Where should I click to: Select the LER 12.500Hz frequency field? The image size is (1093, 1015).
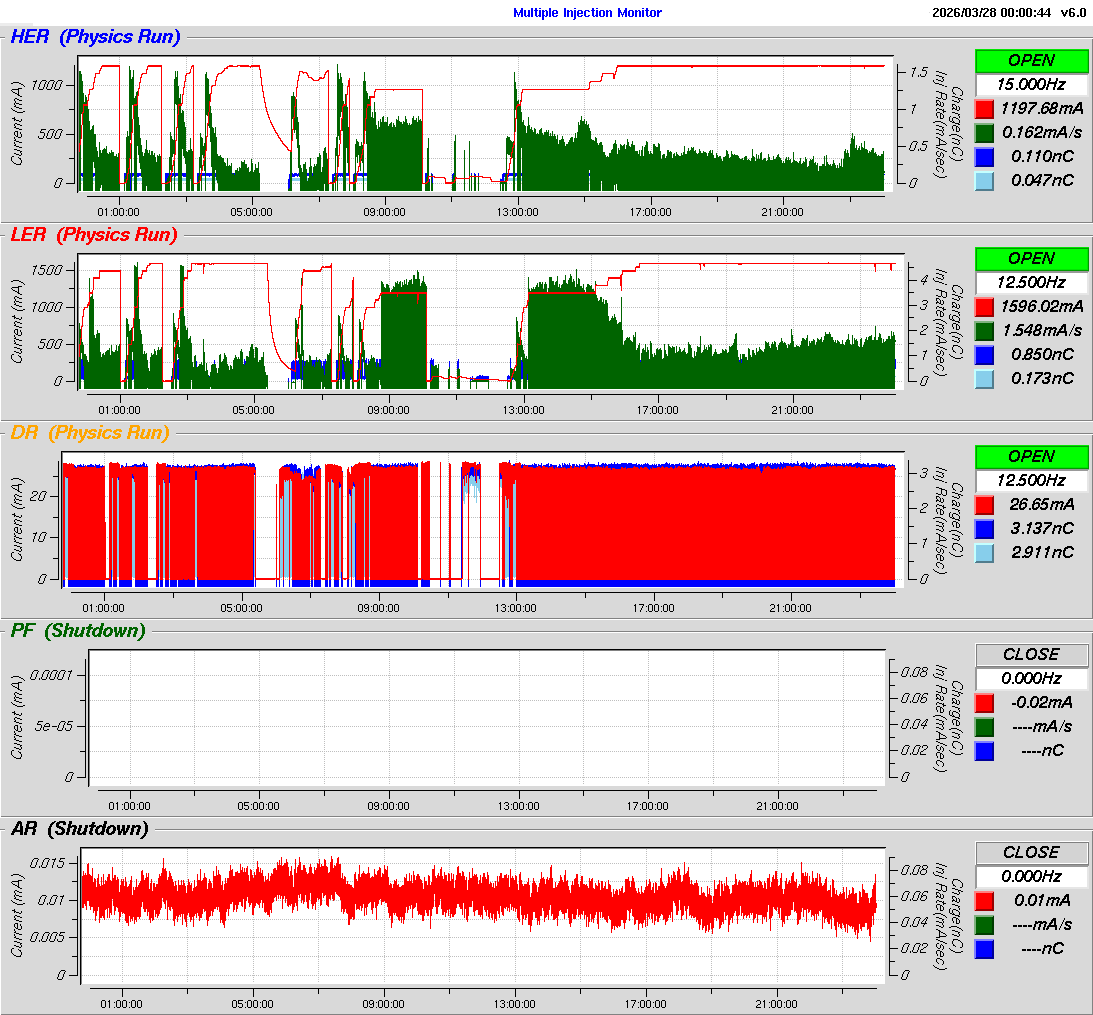tap(1031, 282)
